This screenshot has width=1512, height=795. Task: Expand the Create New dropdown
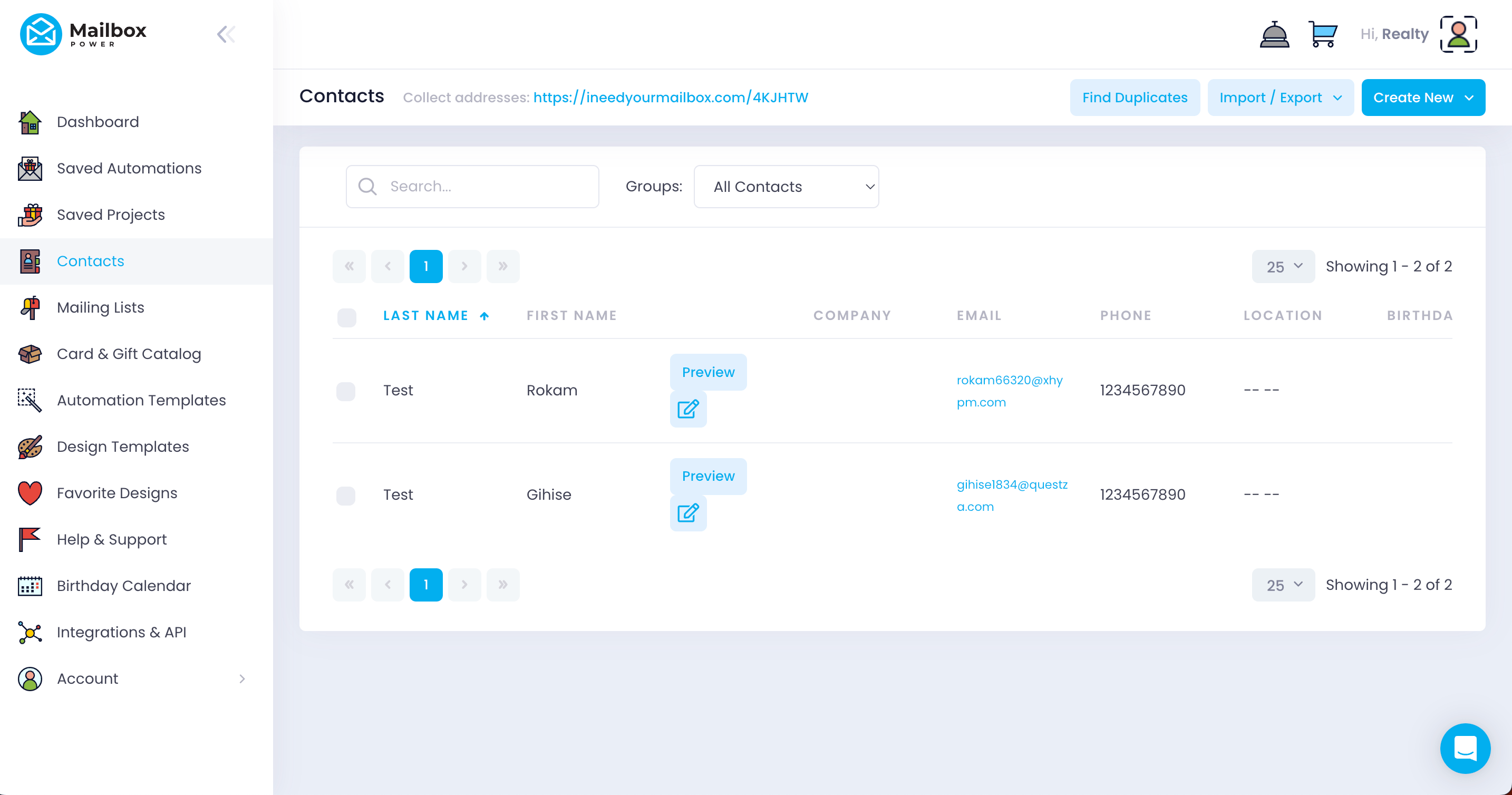(1423, 98)
